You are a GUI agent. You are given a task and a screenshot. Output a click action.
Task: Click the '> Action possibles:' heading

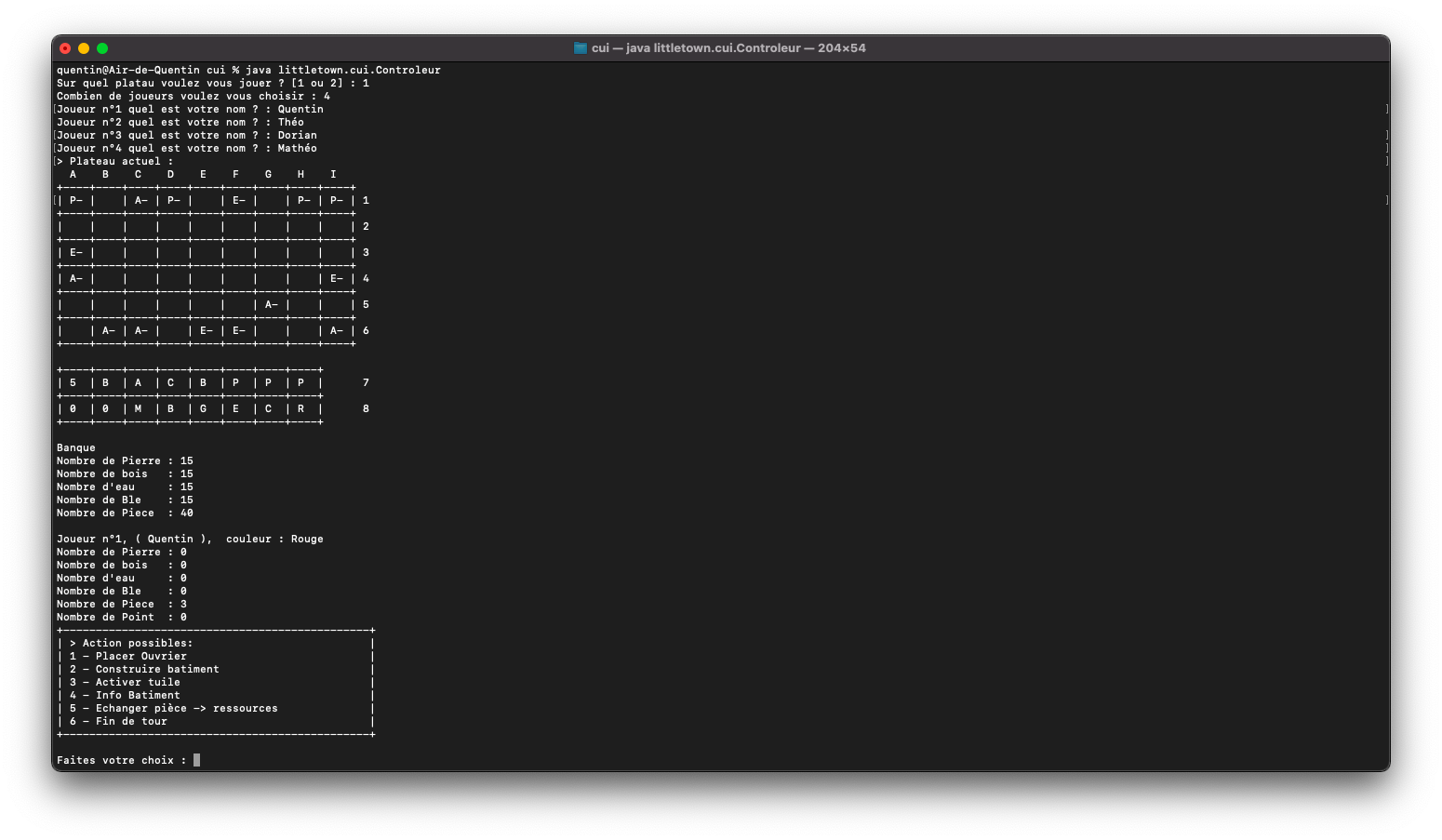click(131, 643)
